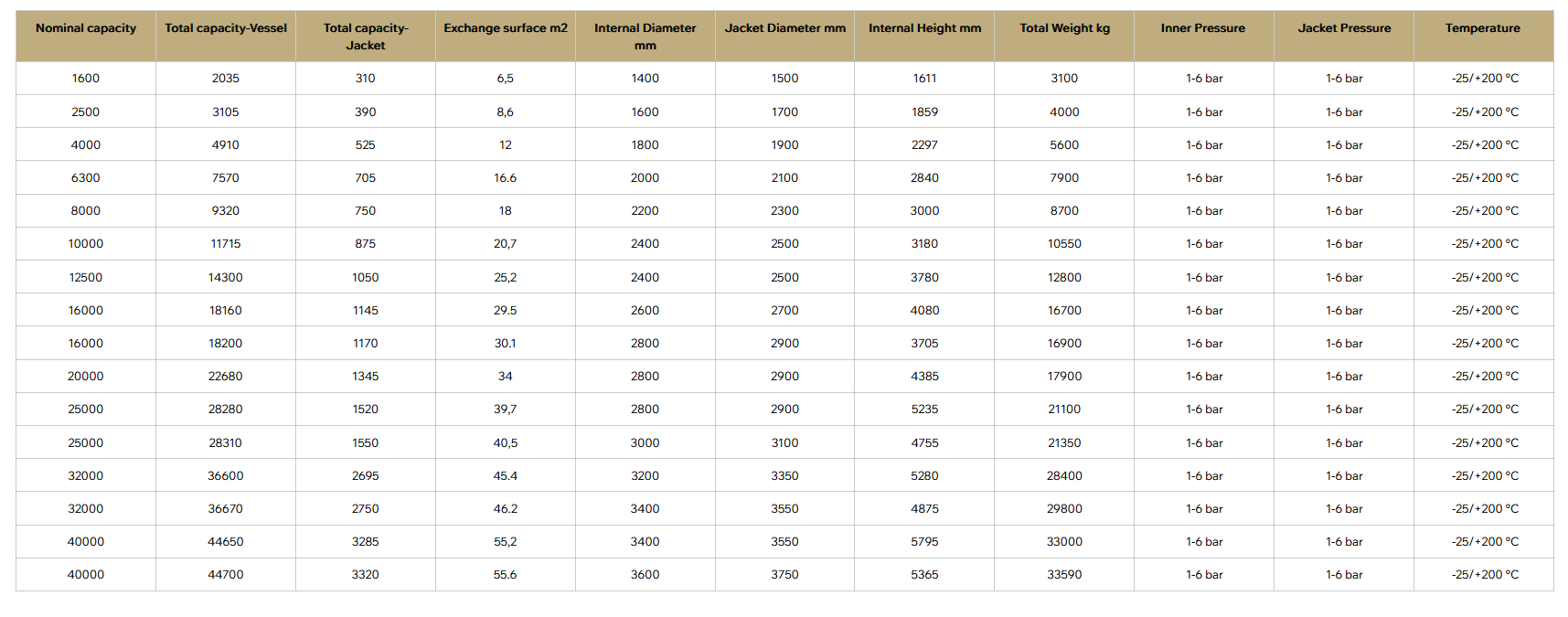Click the Nominal capacity column header

[x=86, y=28]
